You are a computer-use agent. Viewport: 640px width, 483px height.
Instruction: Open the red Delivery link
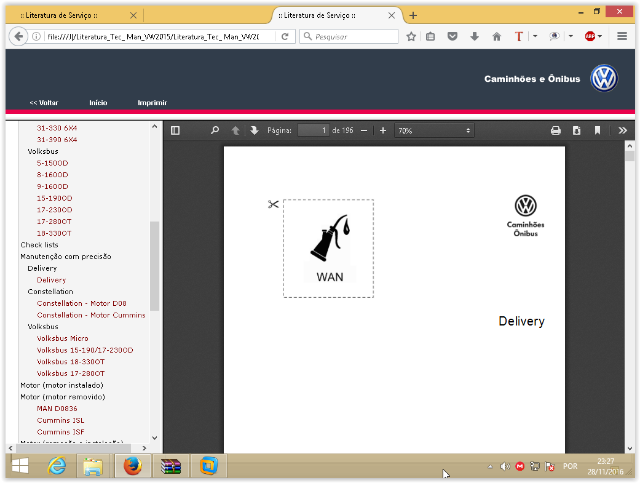click(x=51, y=280)
